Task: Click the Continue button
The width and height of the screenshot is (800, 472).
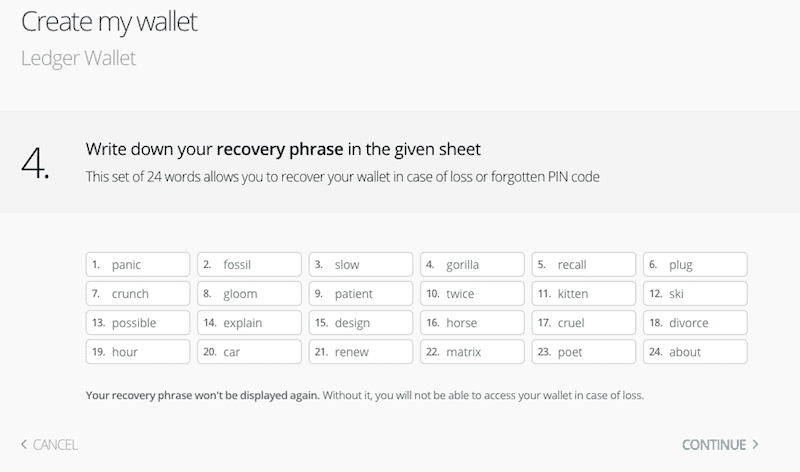Action: tap(720, 445)
